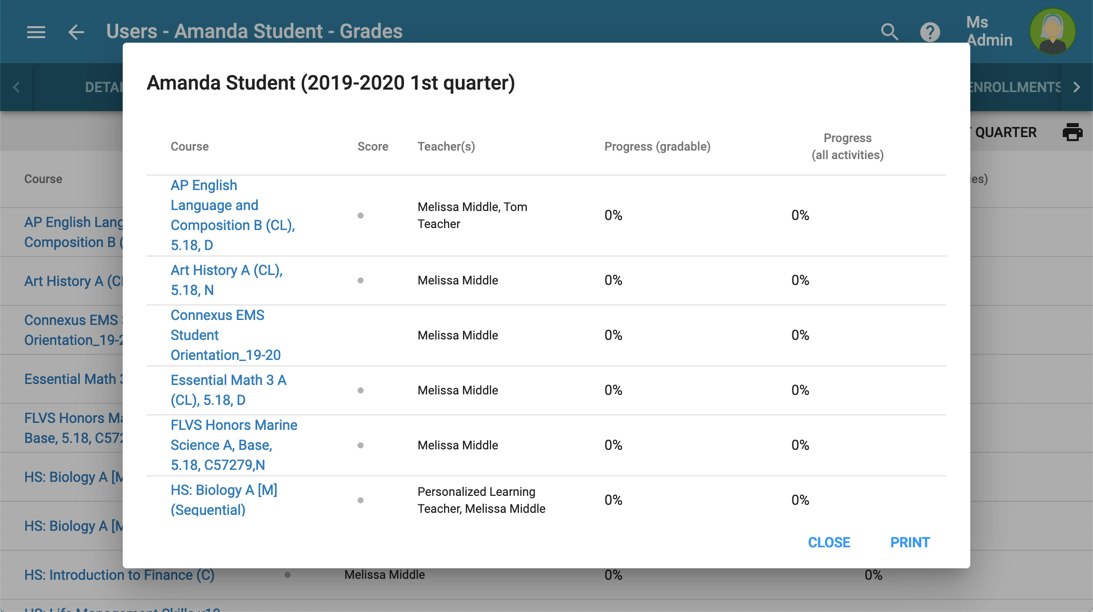
Task: Click the printer icon beside QUARTER
Action: point(1072,131)
